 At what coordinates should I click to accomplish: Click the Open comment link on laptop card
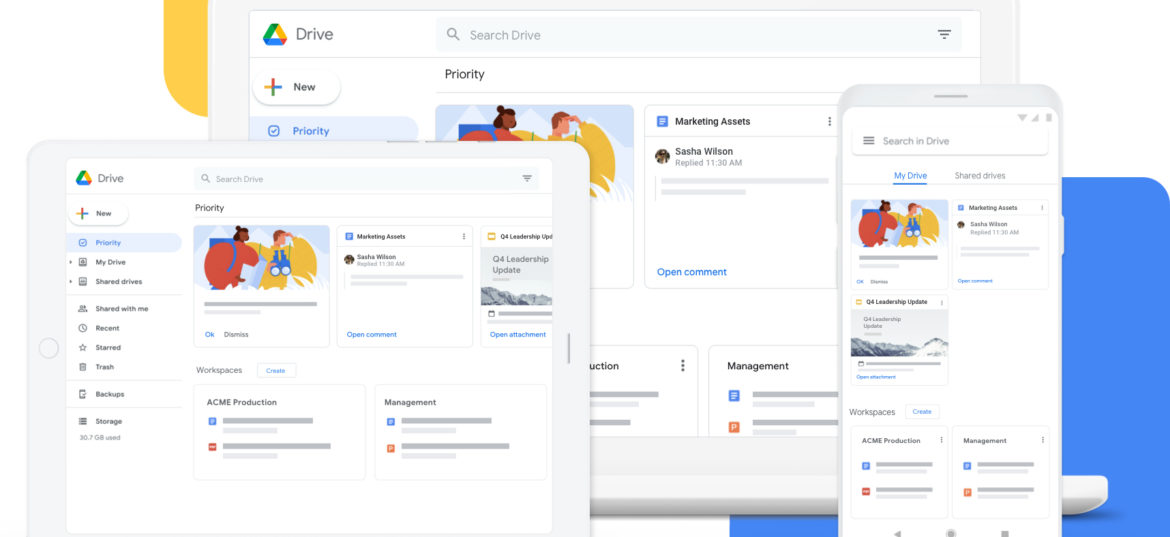click(x=692, y=272)
